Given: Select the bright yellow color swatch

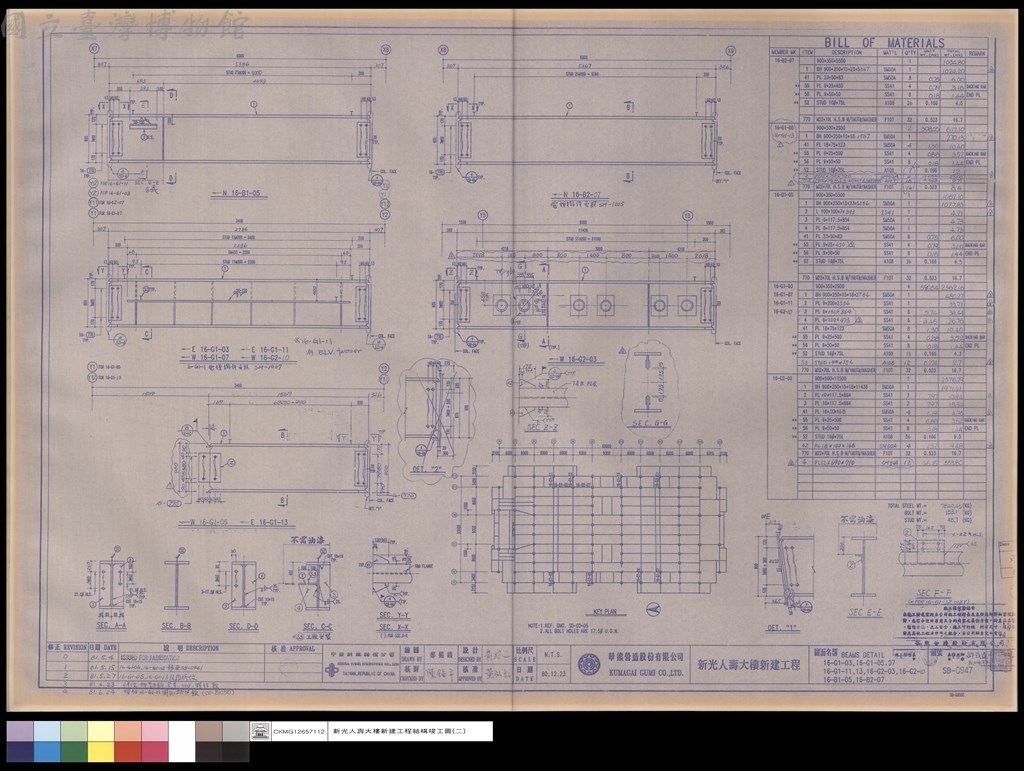Looking at the screenshot, I should 101,751.
